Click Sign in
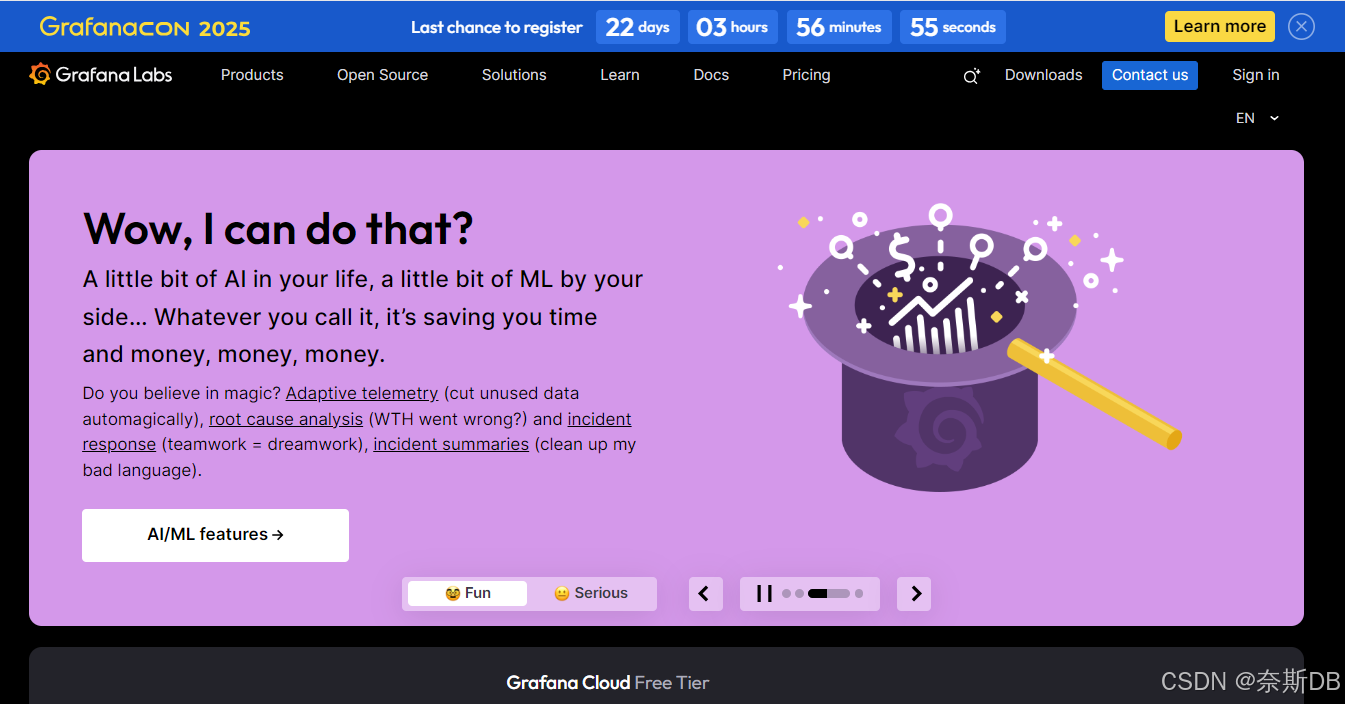 [1256, 75]
